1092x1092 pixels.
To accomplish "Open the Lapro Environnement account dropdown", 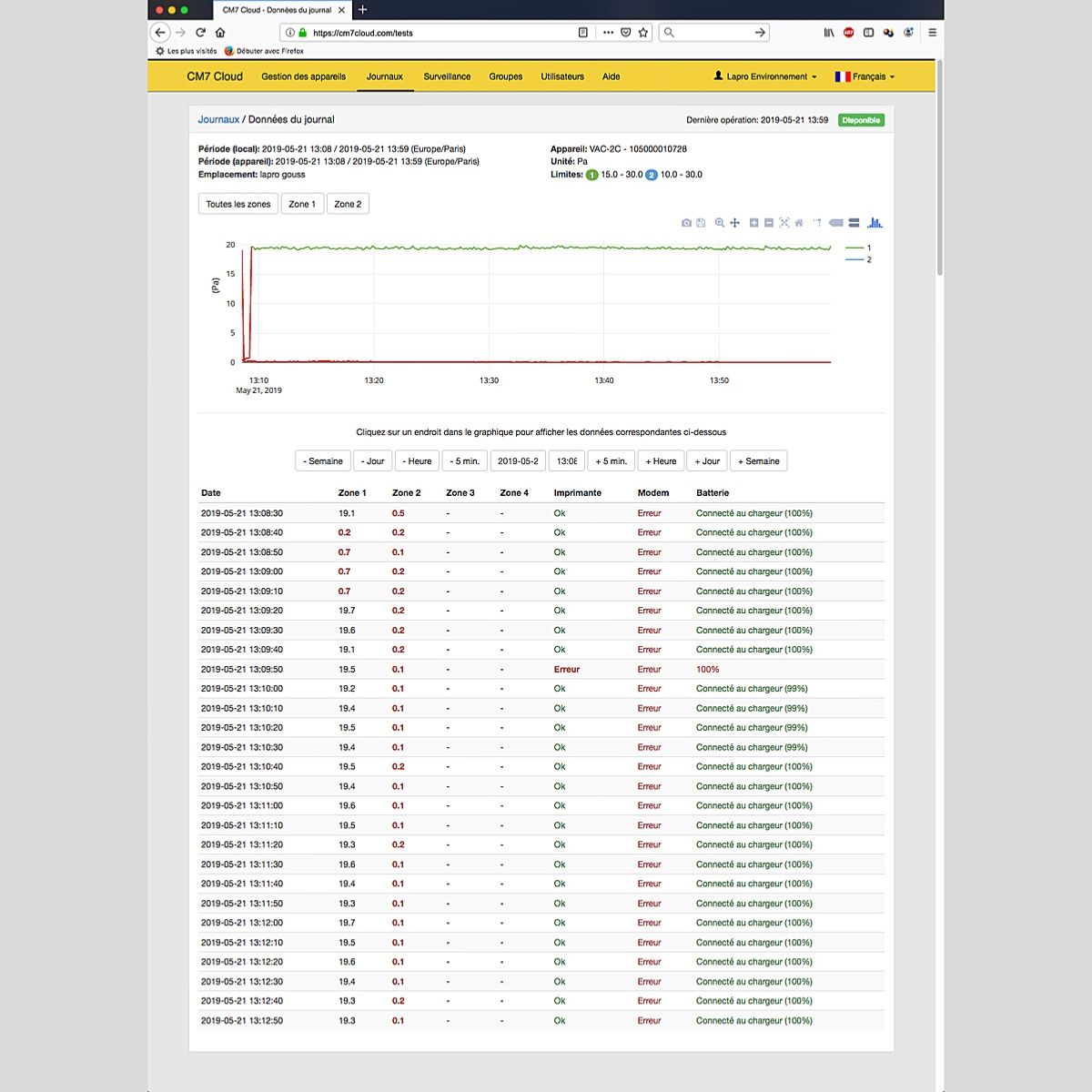I will coord(765,76).
